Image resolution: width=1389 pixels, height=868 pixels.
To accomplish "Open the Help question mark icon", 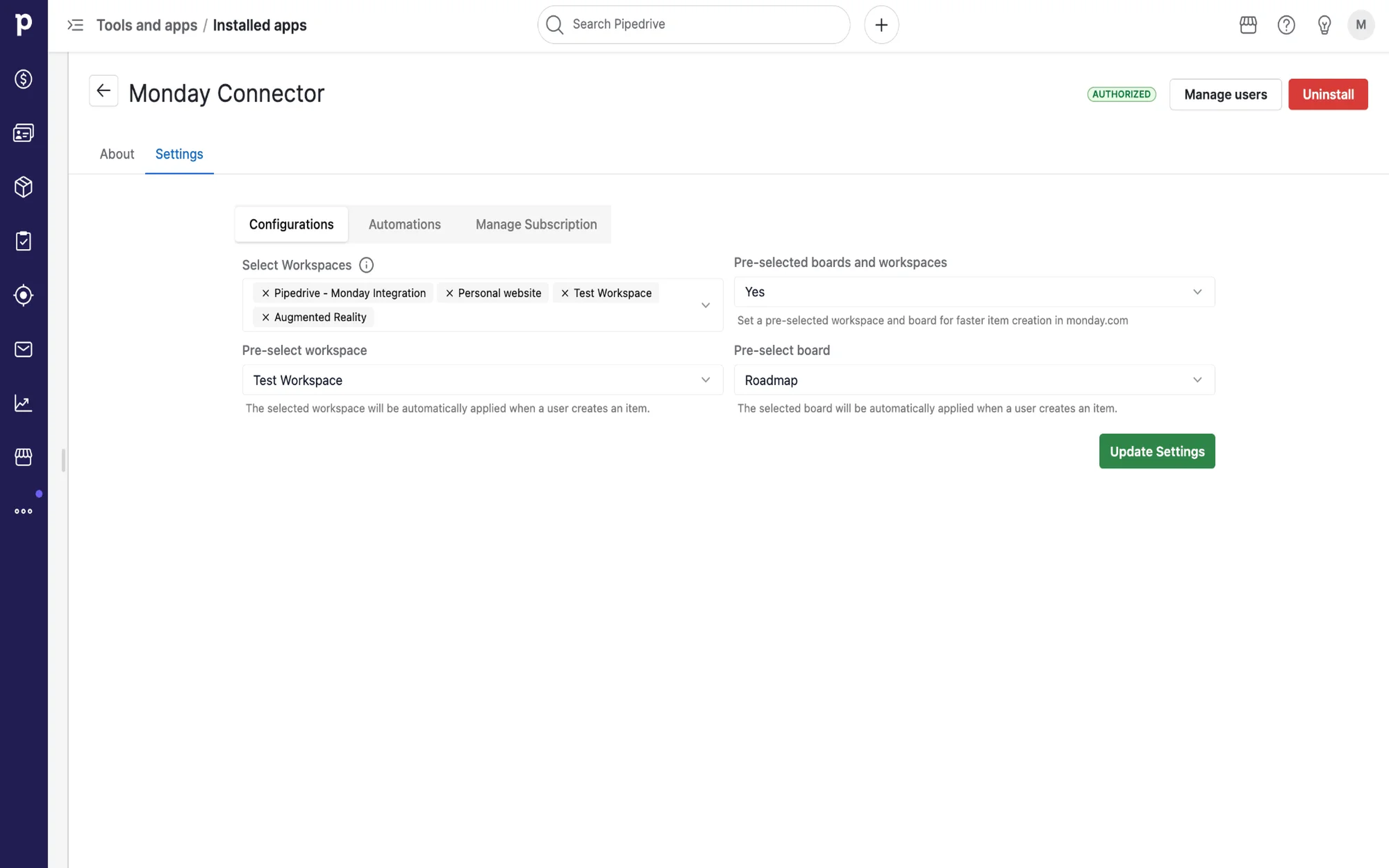I will click(x=1286, y=25).
